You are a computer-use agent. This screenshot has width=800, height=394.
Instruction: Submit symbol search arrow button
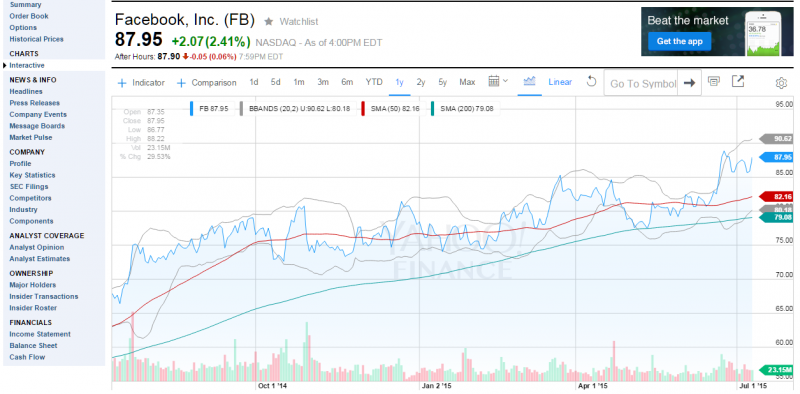[x=689, y=83]
